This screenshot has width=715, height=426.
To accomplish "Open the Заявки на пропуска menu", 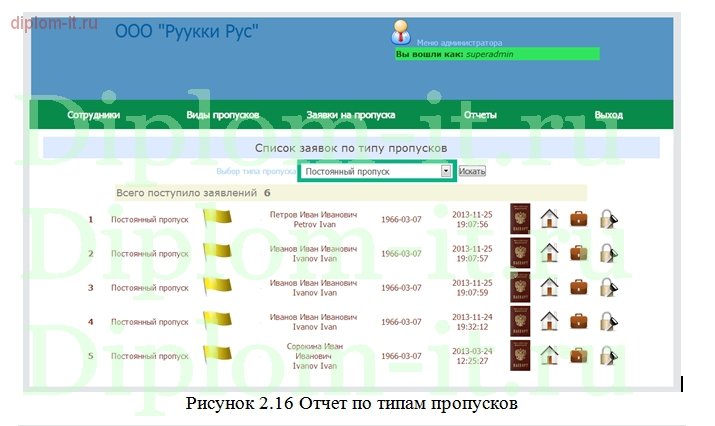I will tap(351, 115).
